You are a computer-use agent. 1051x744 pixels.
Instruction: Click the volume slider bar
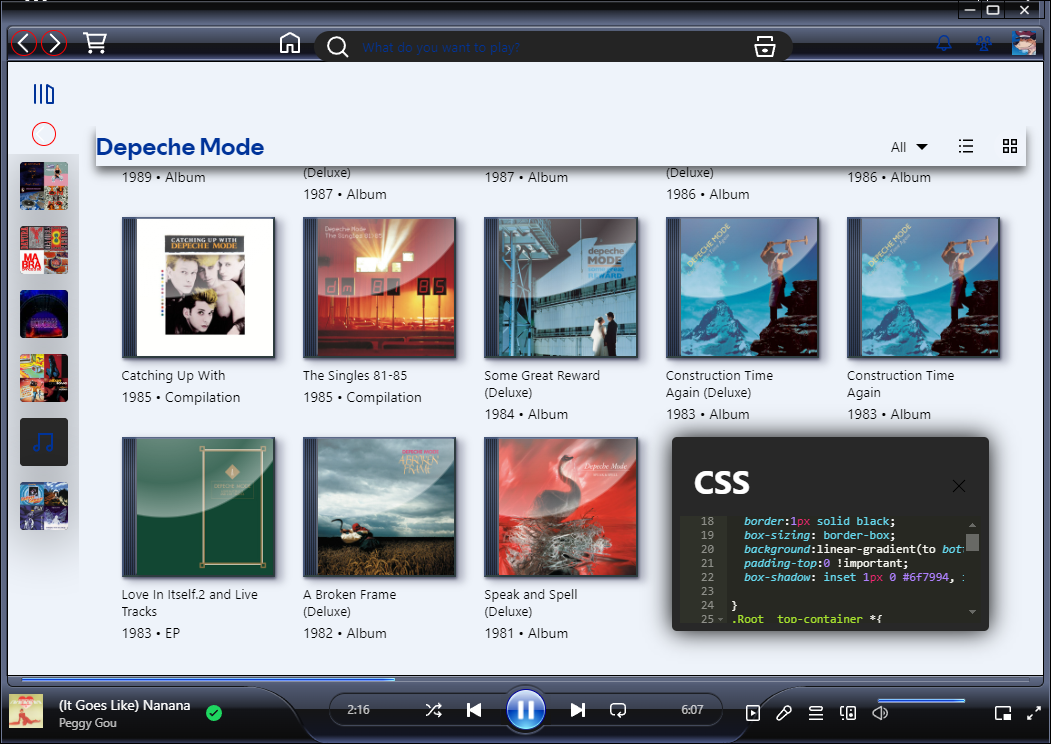pos(921,701)
